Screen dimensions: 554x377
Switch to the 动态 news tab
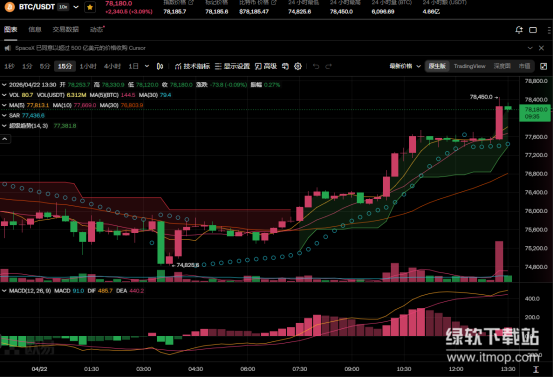click(96, 29)
